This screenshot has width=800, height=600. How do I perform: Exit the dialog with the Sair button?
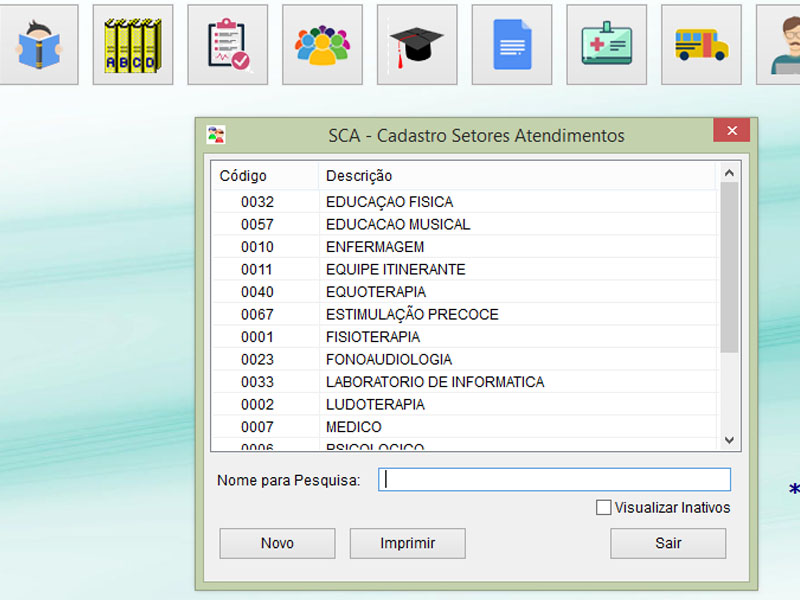(668, 543)
